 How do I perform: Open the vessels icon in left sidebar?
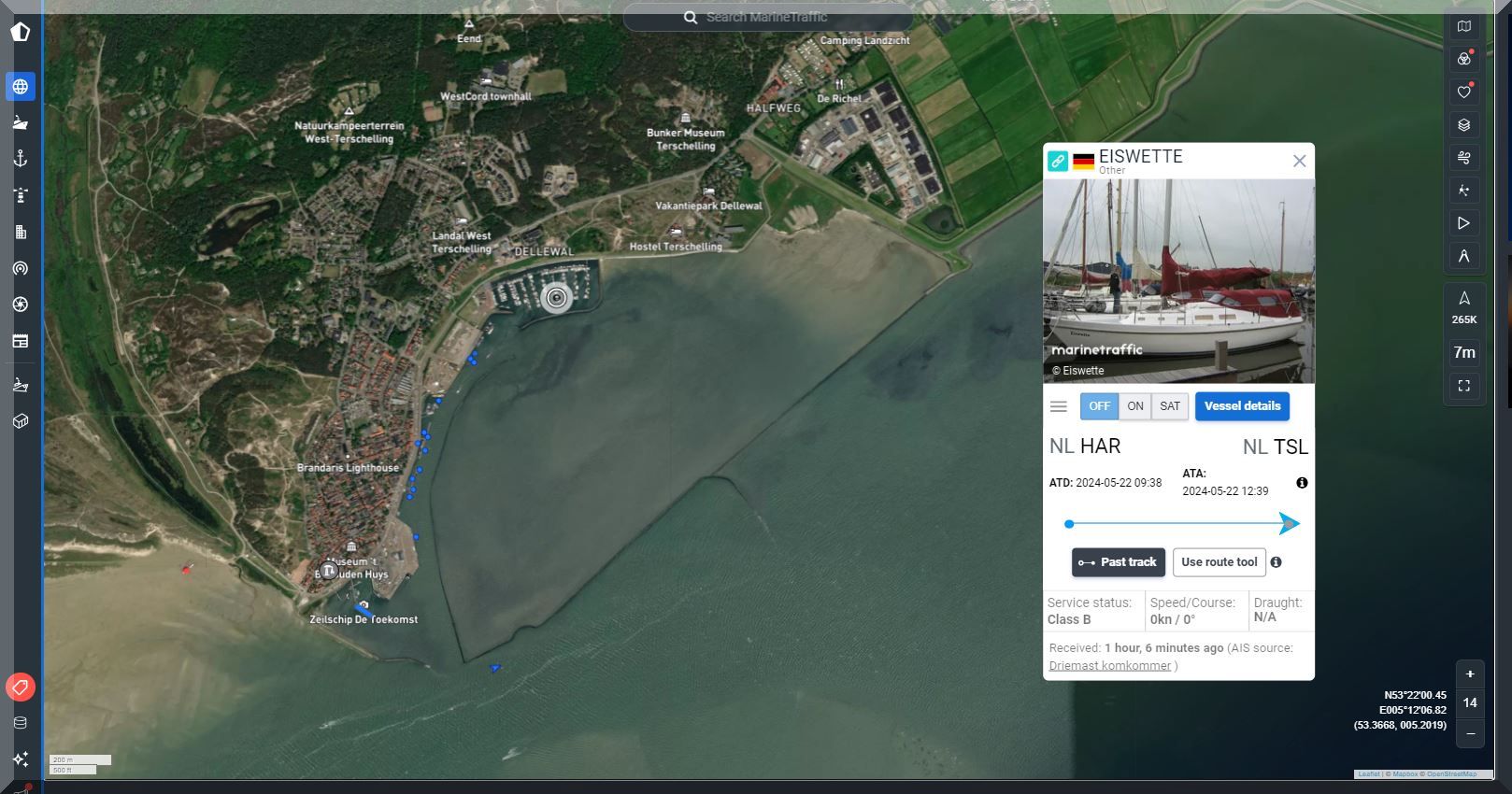pyautogui.click(x=20, y=123)
